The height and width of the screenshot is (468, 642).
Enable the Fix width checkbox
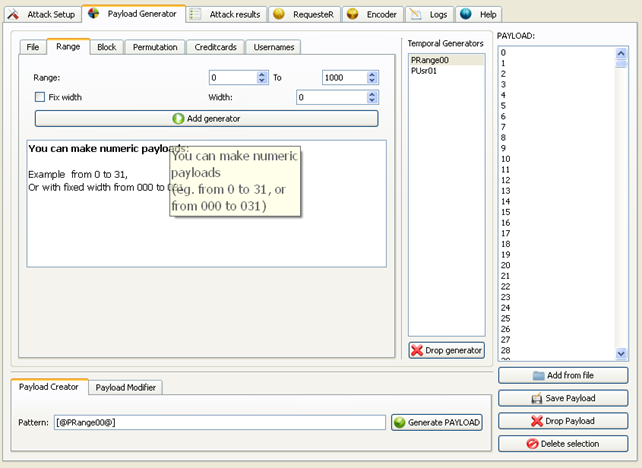40,97
